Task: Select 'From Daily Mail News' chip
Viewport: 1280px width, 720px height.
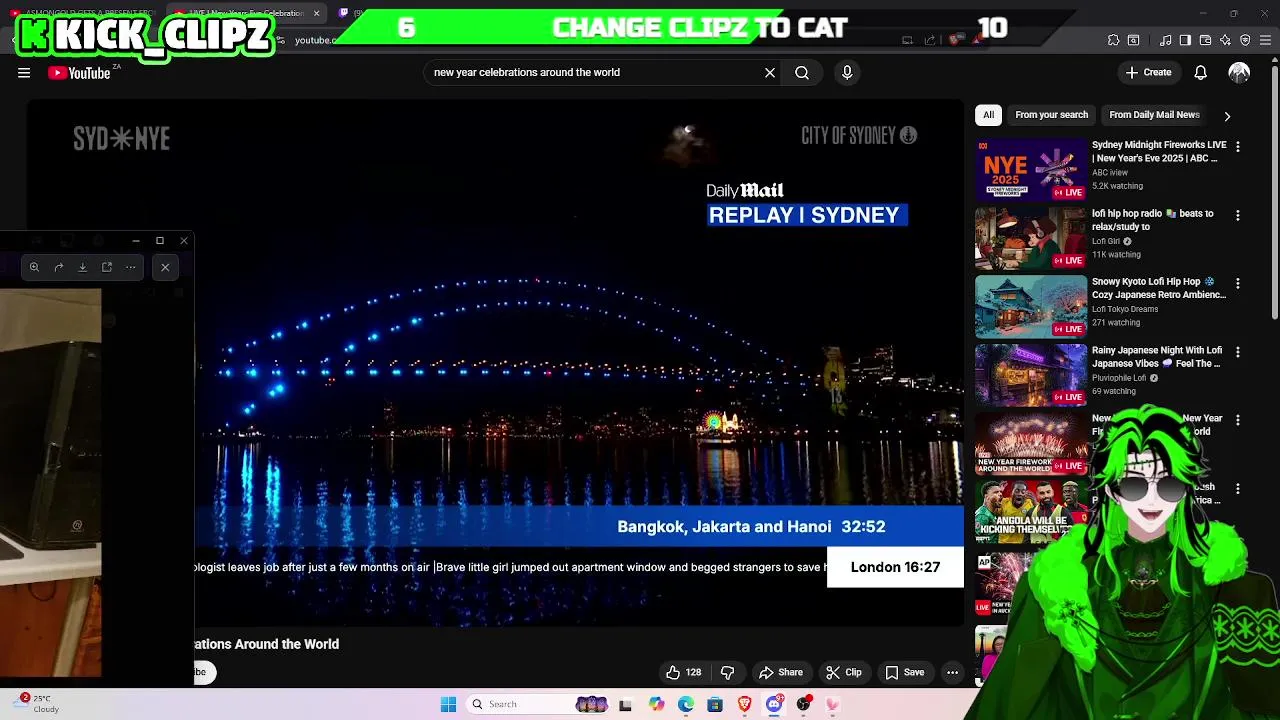Action: click(1154, 115)
